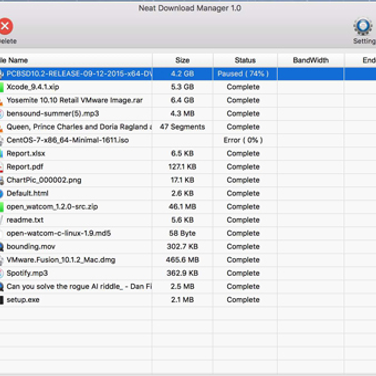The image size is (376, 376).
Task: Click the VMware.Fusion dmg disk icon
Action: pos(2,260)
